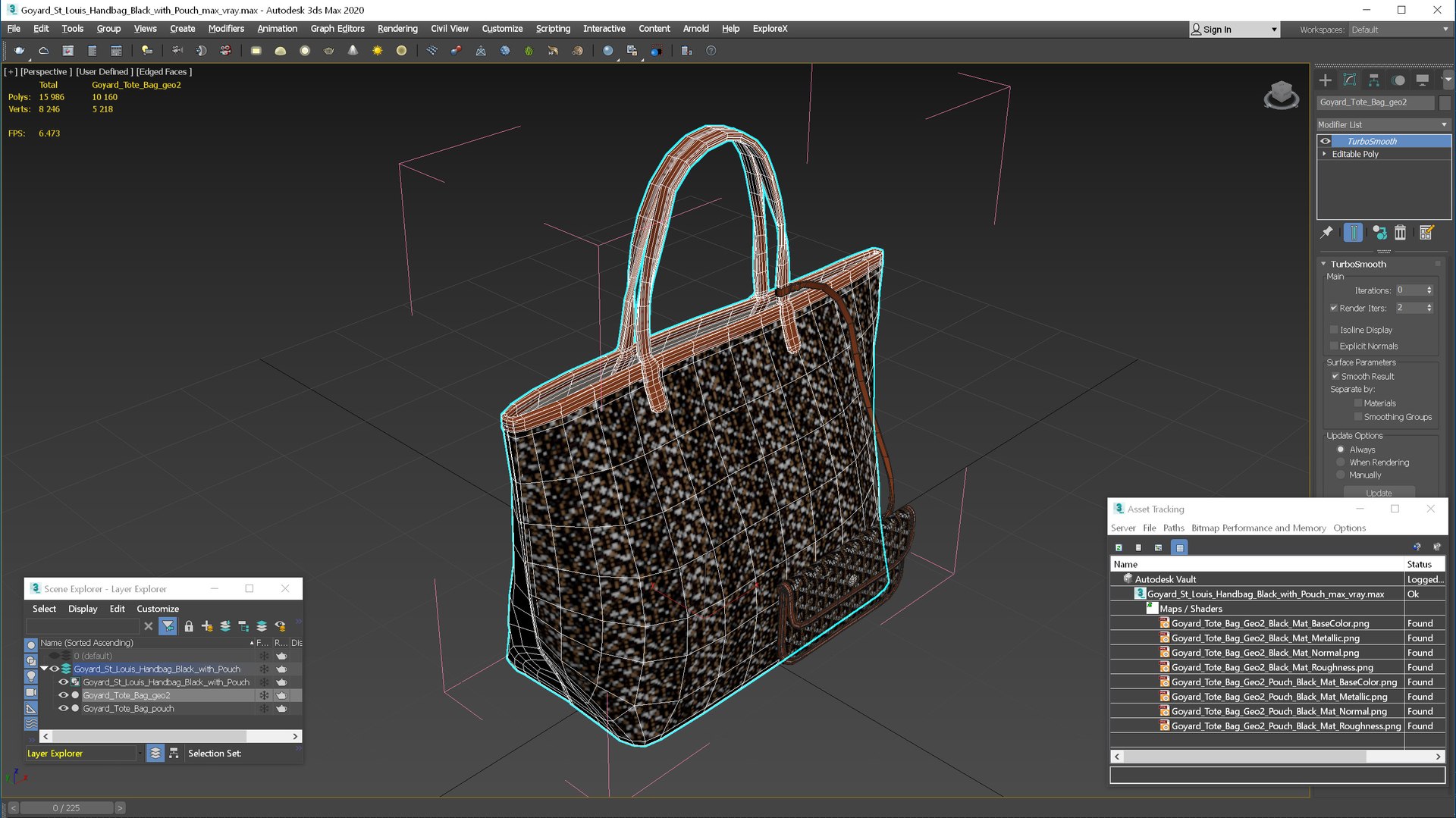Collapse Goyard_St_Louis_Handbag layer tree arrow

coord(44,669)
